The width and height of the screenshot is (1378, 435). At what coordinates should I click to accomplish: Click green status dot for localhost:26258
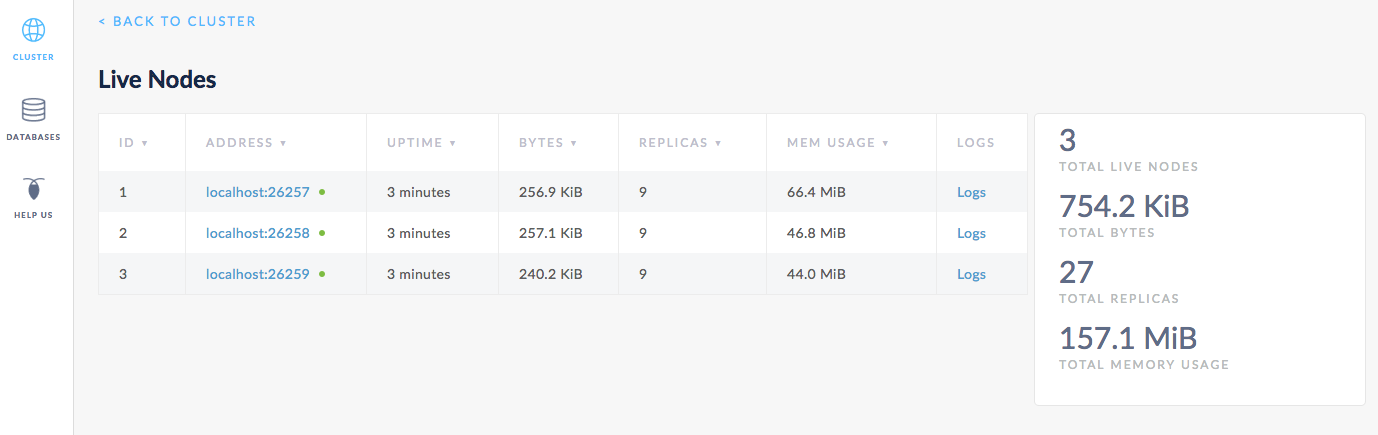(322, 233)
